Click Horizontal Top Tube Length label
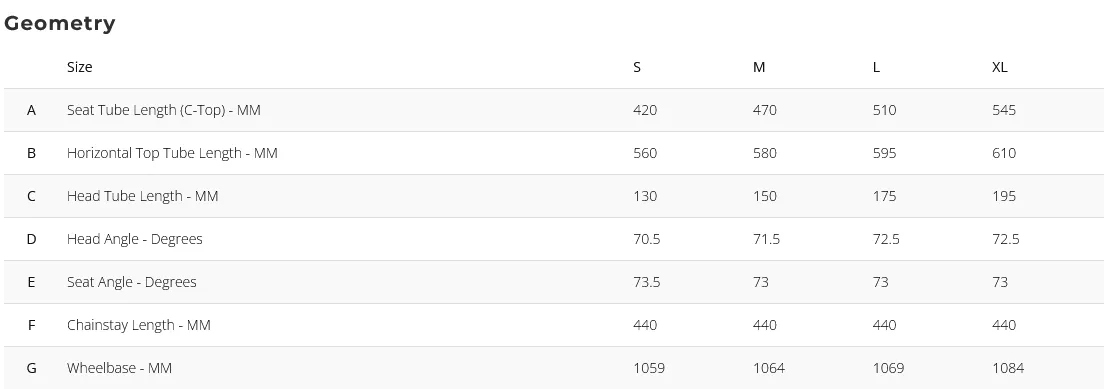1104x389 pixels. point(172,153)
